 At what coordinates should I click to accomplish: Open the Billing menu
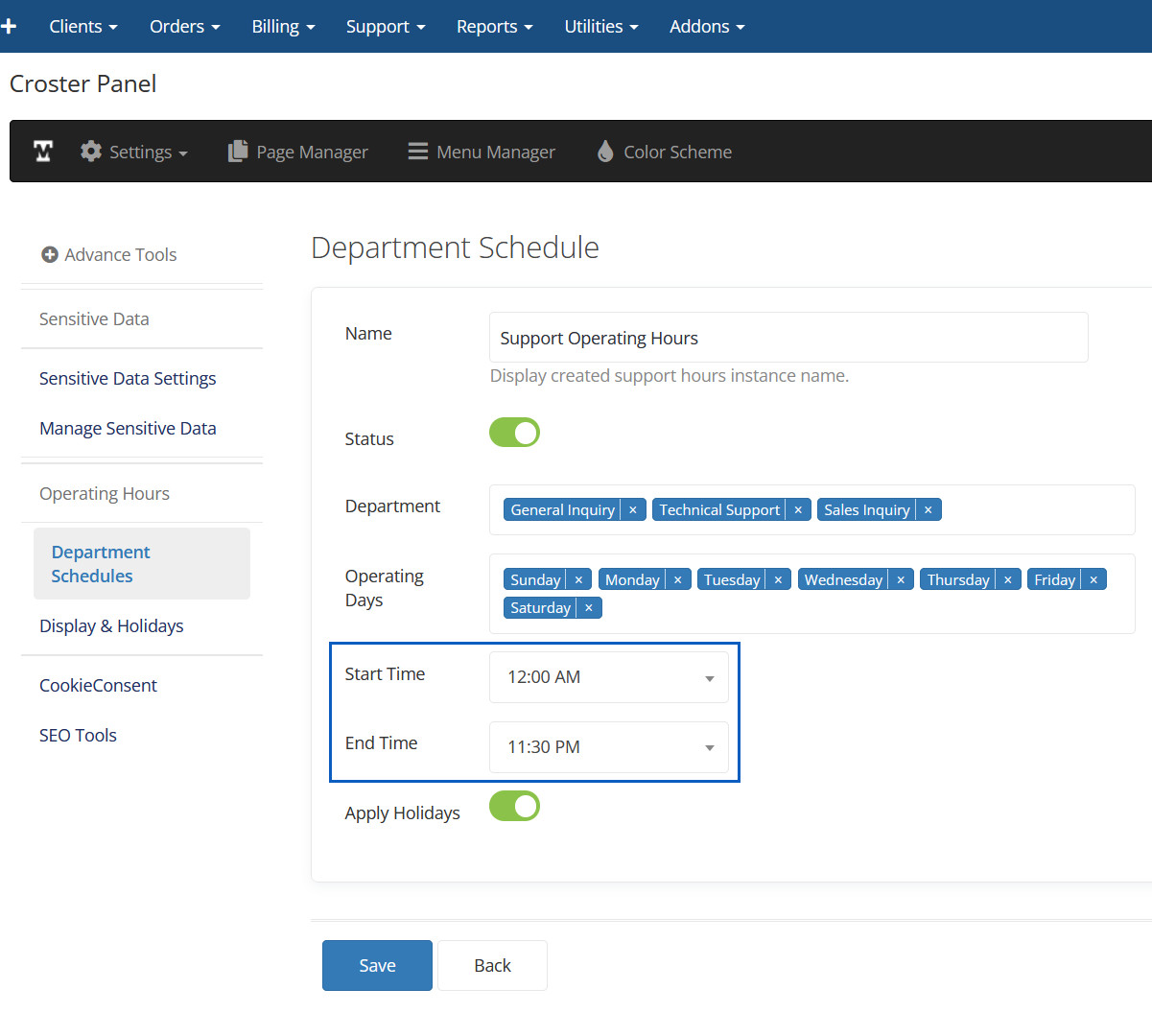(283, 26)
